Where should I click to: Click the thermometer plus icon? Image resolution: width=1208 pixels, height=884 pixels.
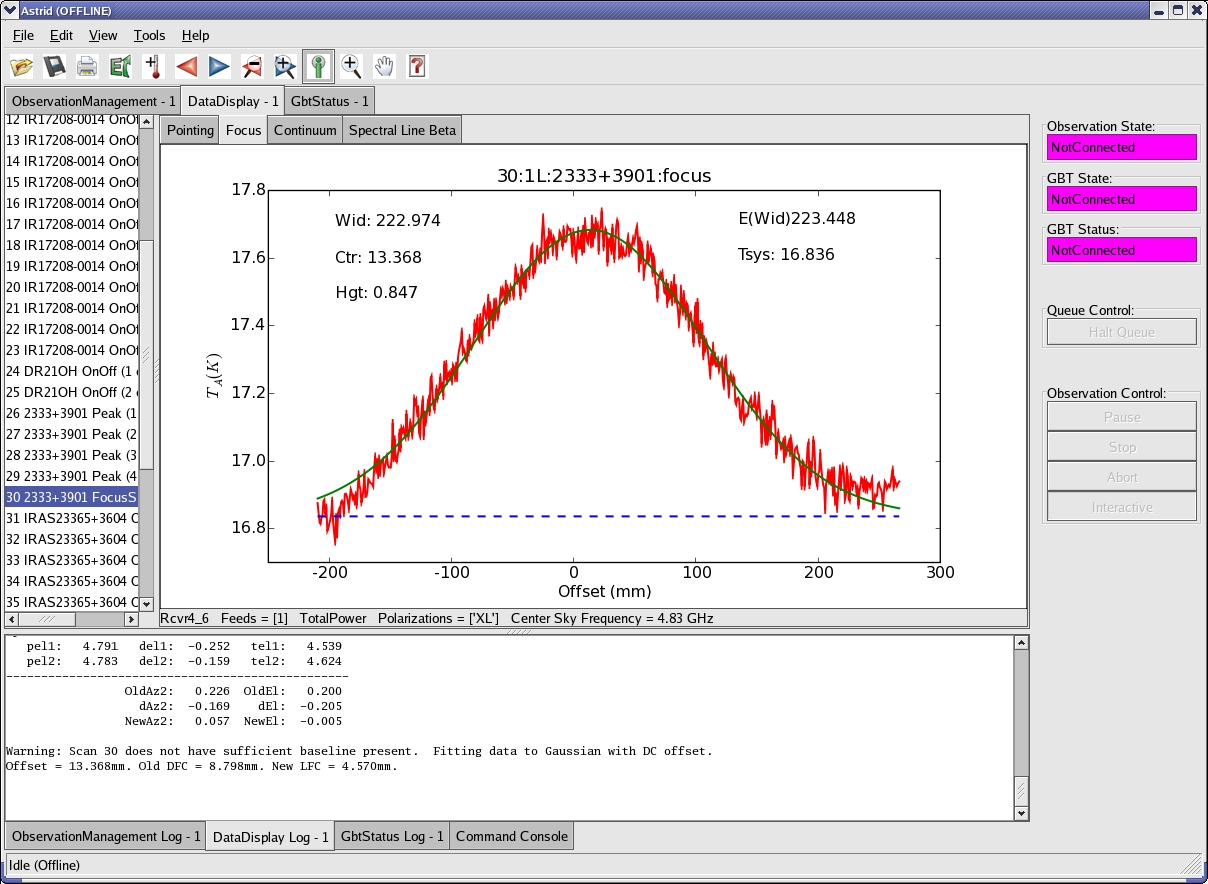point(153,67)
